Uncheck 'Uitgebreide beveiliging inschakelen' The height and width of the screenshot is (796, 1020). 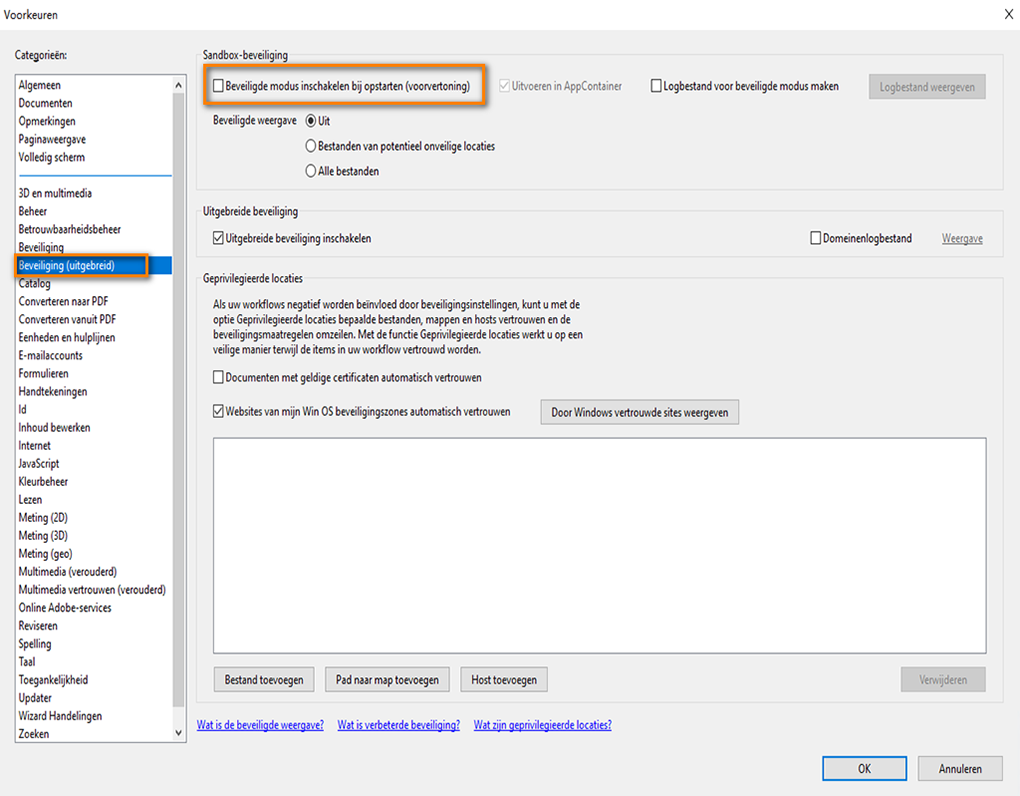pos(218,238)
